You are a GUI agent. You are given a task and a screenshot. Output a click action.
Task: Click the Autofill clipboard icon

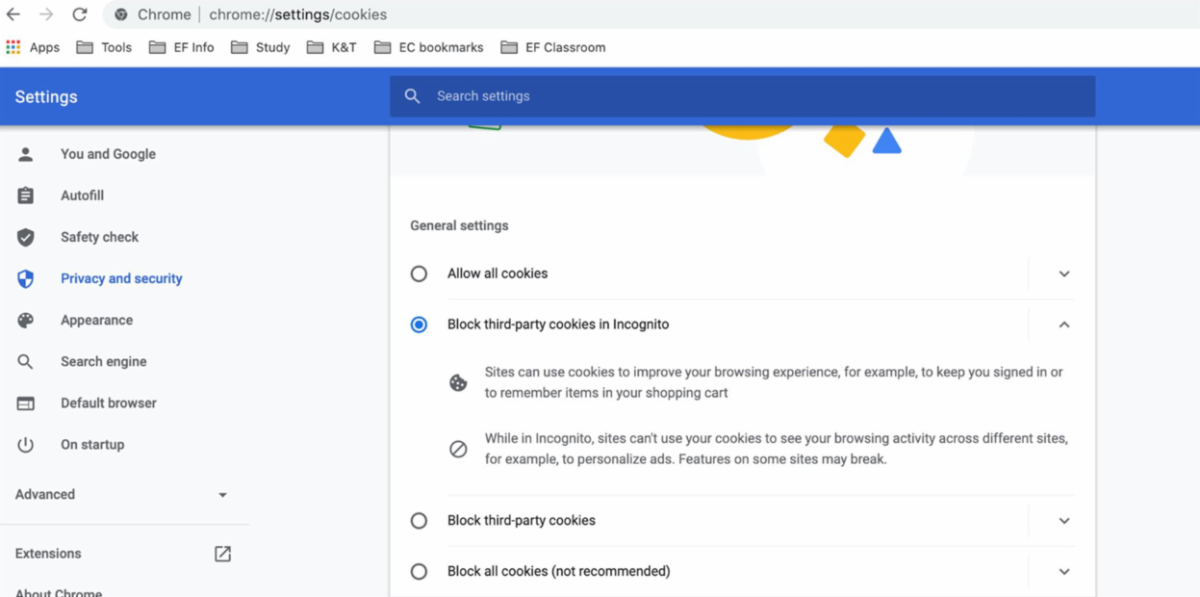(x=26, y=196)
